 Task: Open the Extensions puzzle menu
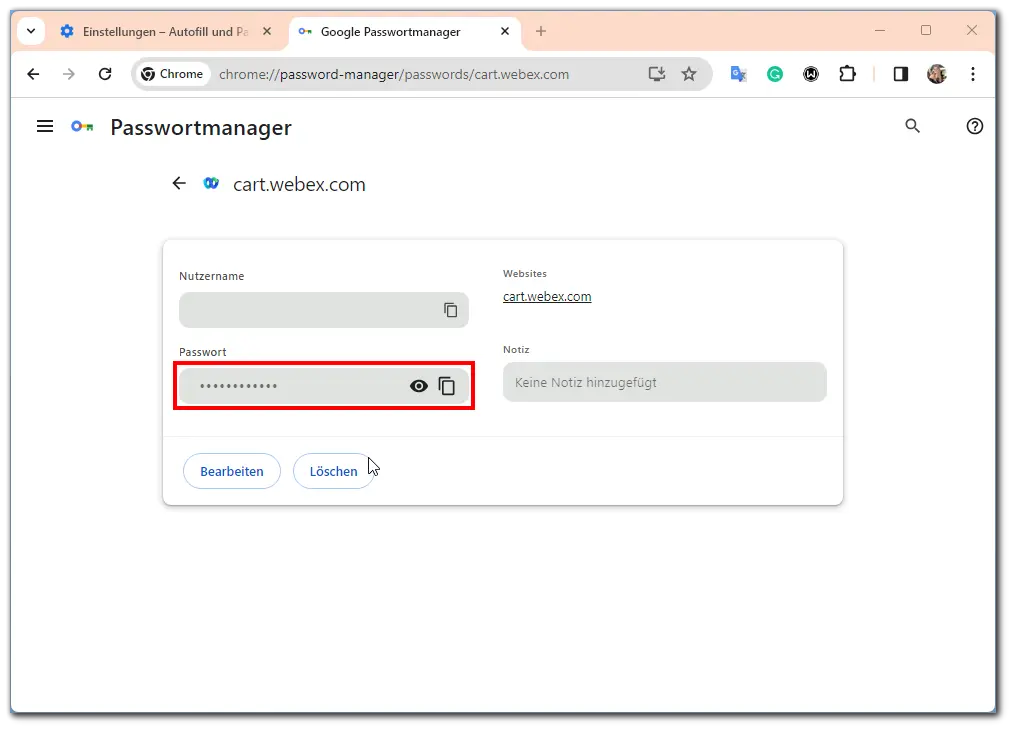coord(847,74)
